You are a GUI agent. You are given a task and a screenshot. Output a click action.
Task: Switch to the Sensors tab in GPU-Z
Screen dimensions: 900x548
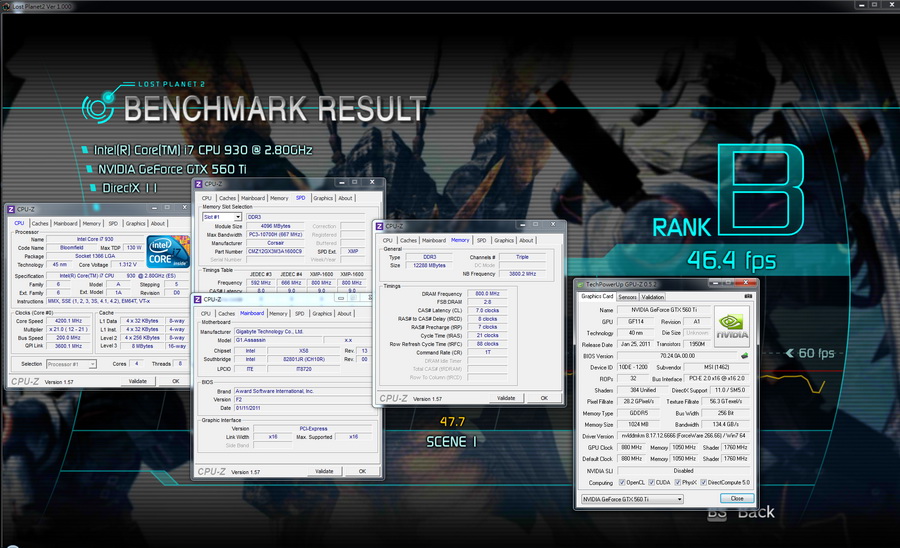[627, 297]
